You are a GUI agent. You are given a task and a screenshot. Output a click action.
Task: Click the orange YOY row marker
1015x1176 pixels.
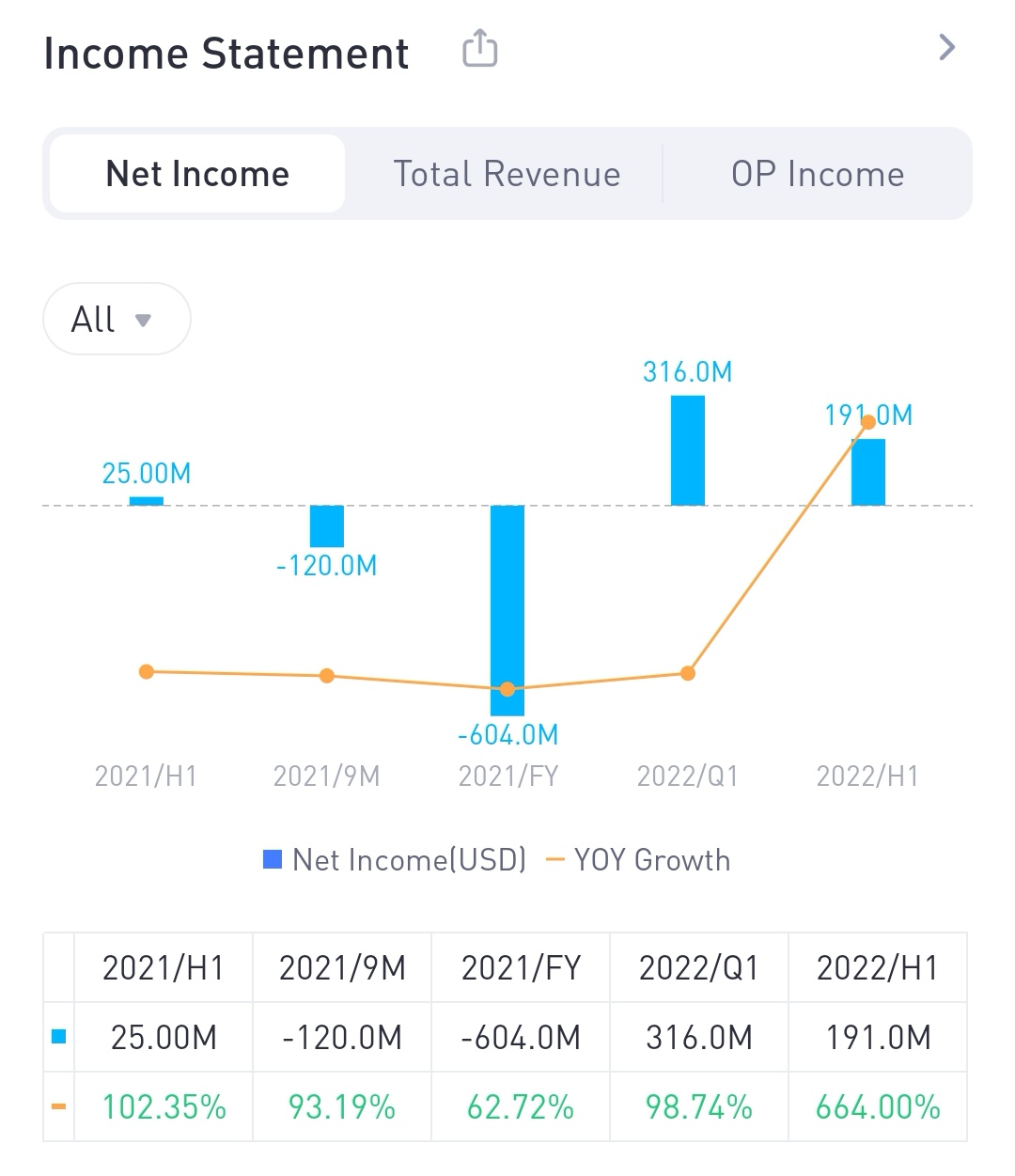[x=58, y=1106]
